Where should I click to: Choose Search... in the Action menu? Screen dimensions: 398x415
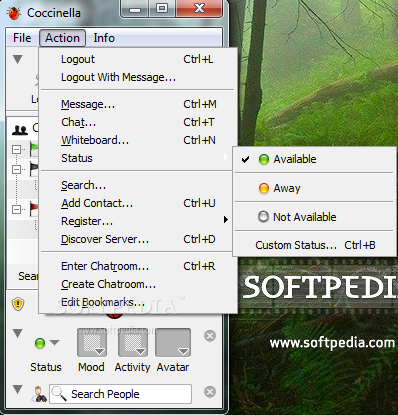[137, 185]
